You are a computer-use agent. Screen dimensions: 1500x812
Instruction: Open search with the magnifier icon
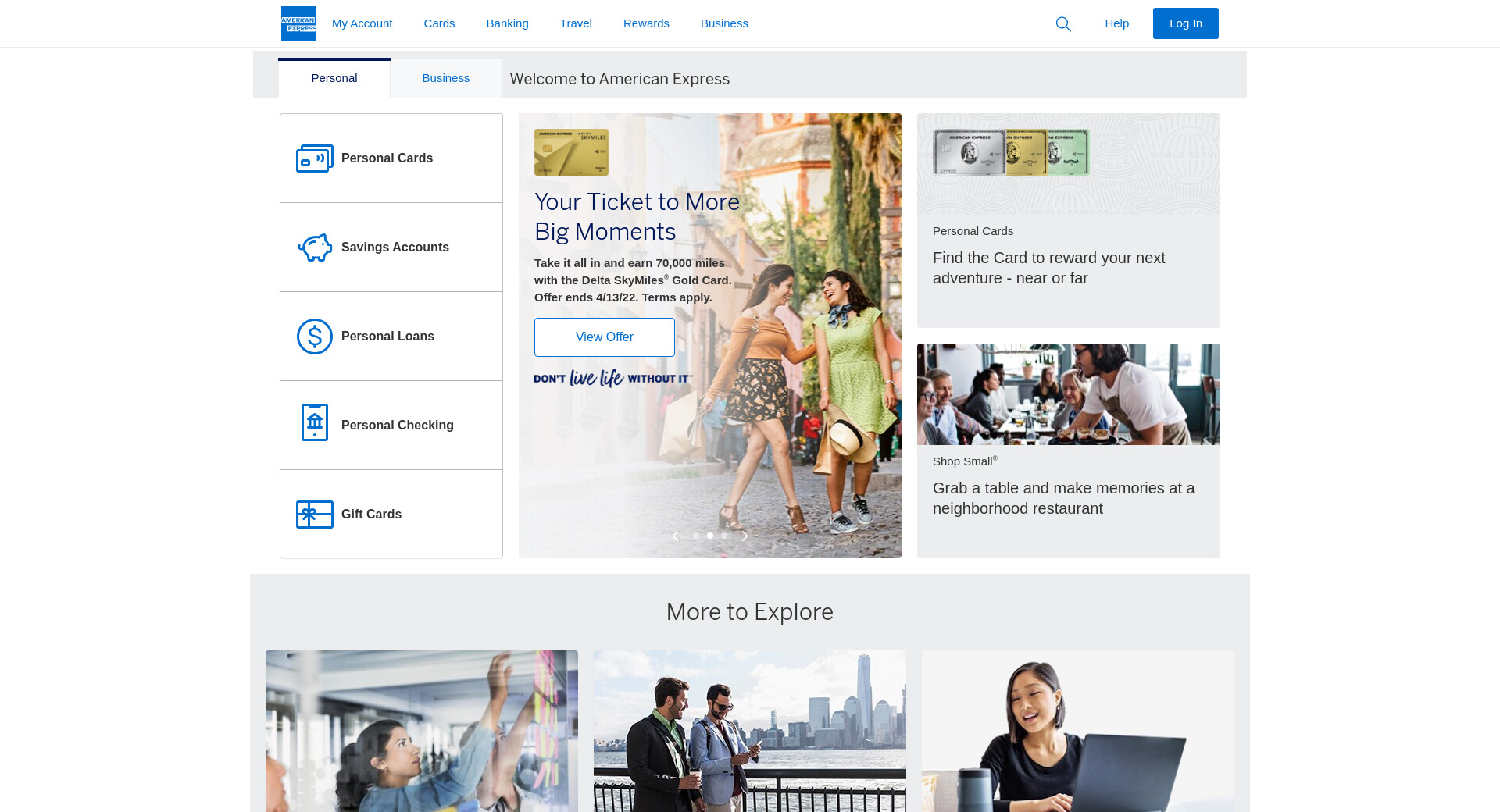tap(1063, 24)
